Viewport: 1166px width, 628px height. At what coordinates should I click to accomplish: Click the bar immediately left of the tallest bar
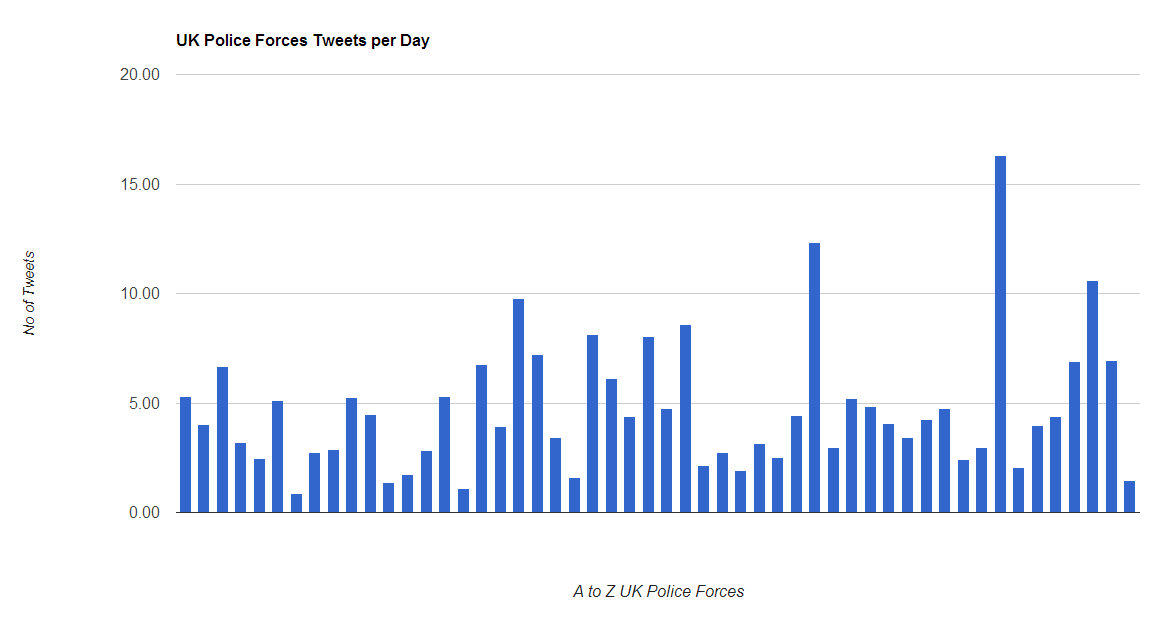click(x=982, y=480)
